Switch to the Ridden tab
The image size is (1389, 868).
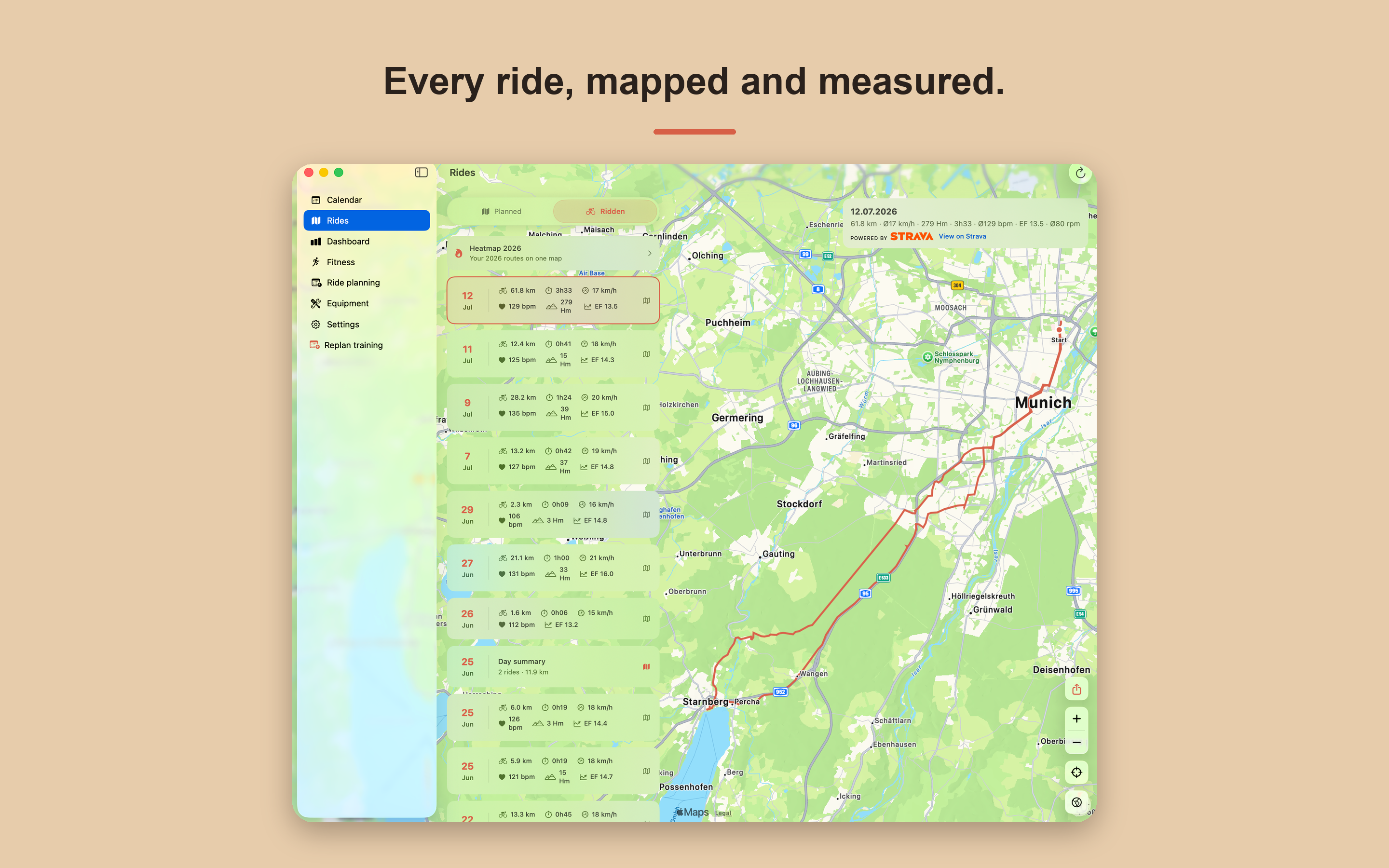click(605, 211)
